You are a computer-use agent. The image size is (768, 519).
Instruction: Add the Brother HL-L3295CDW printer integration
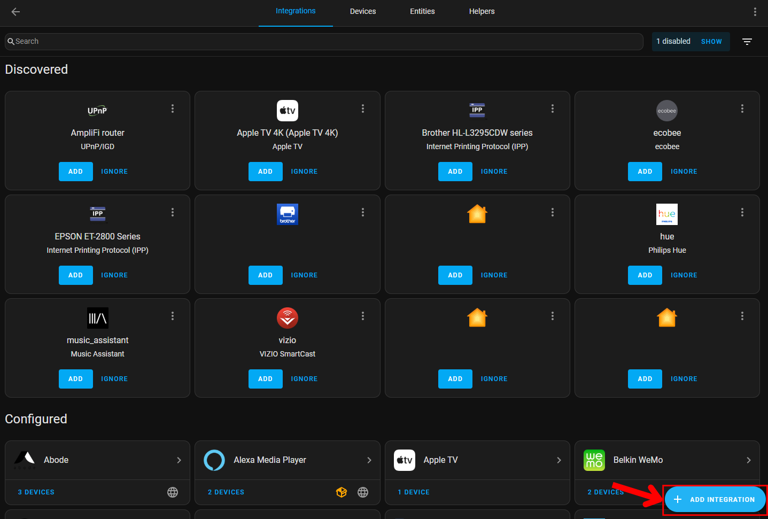[455, 171]
